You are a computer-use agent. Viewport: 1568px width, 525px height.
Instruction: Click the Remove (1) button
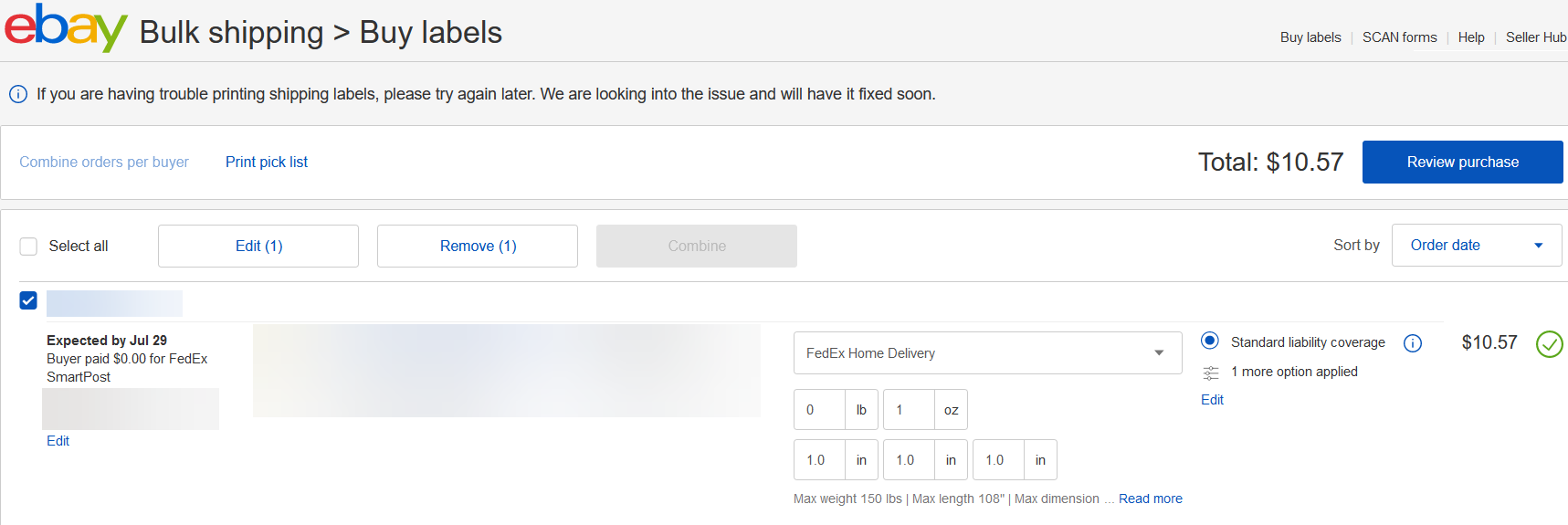pyautogui.click(x=478, y=247)
